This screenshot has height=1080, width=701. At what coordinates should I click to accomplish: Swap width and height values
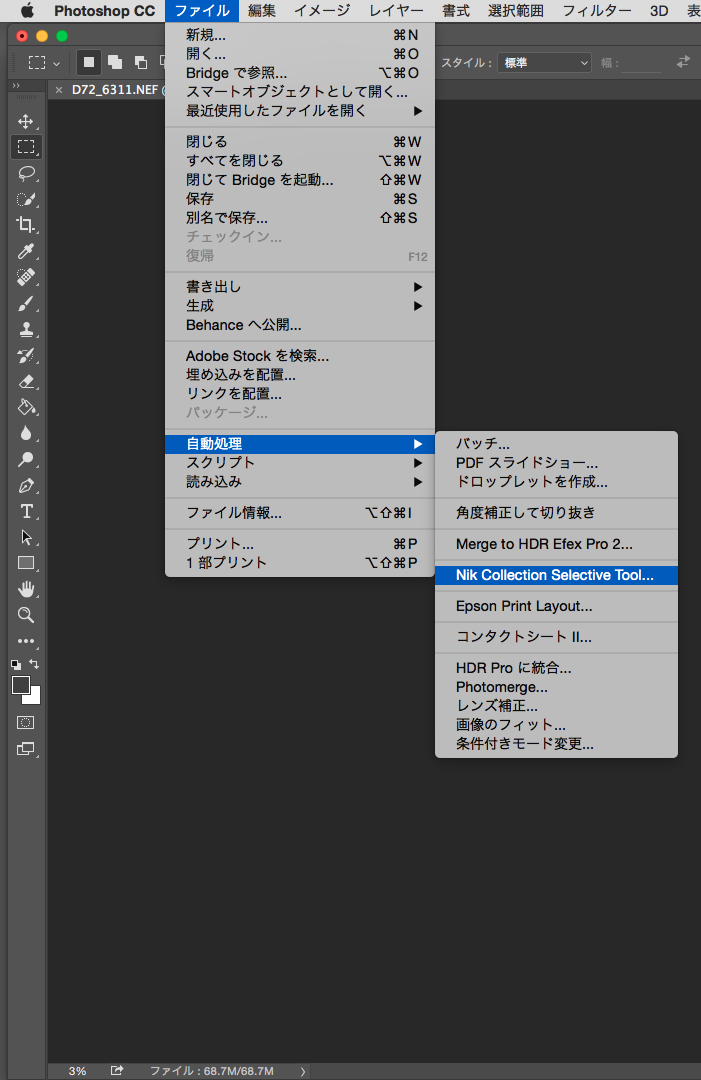[682, 62]
